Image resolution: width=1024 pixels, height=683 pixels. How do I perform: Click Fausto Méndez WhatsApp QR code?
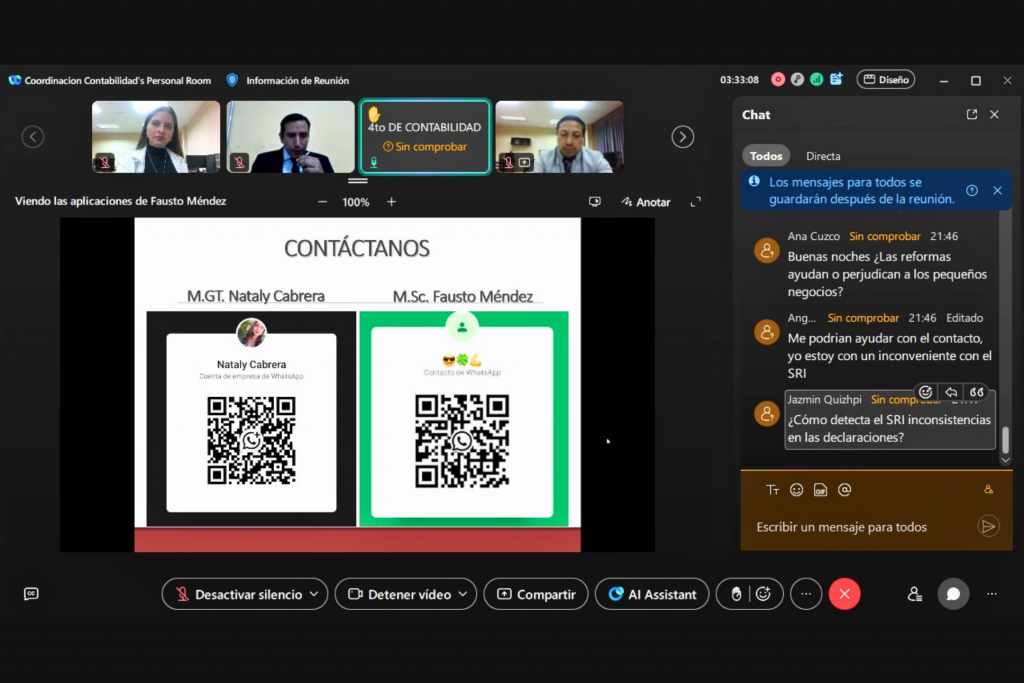coord(462,441)
